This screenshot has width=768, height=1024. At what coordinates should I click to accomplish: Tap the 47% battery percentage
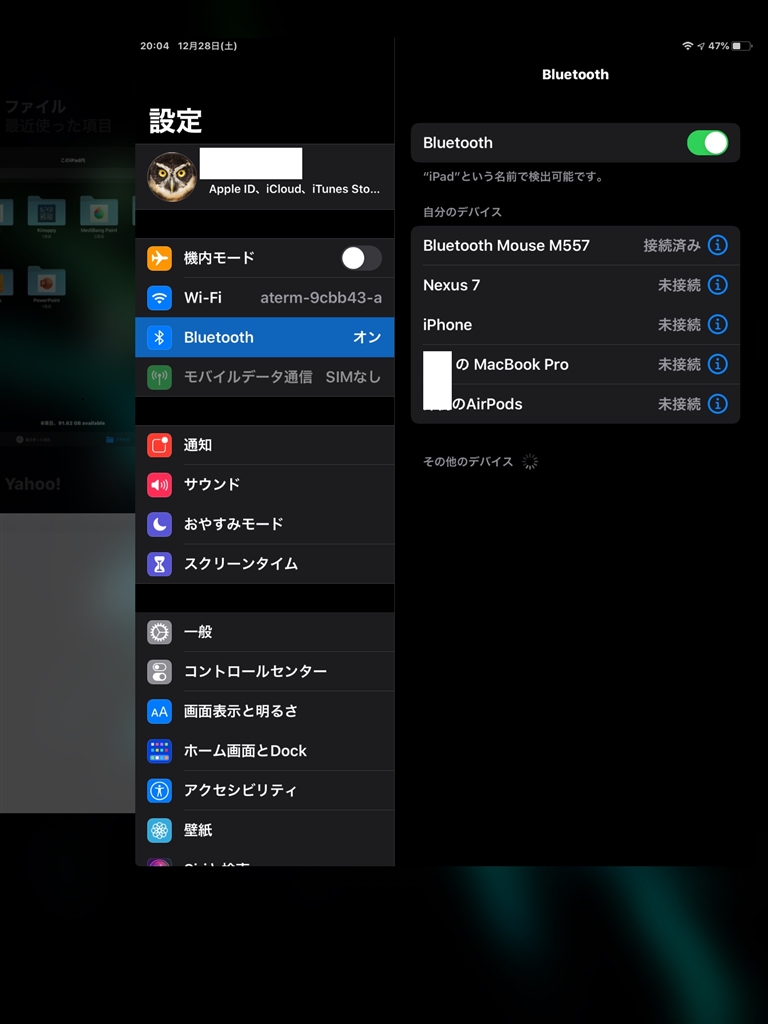(x=718, y=46)
